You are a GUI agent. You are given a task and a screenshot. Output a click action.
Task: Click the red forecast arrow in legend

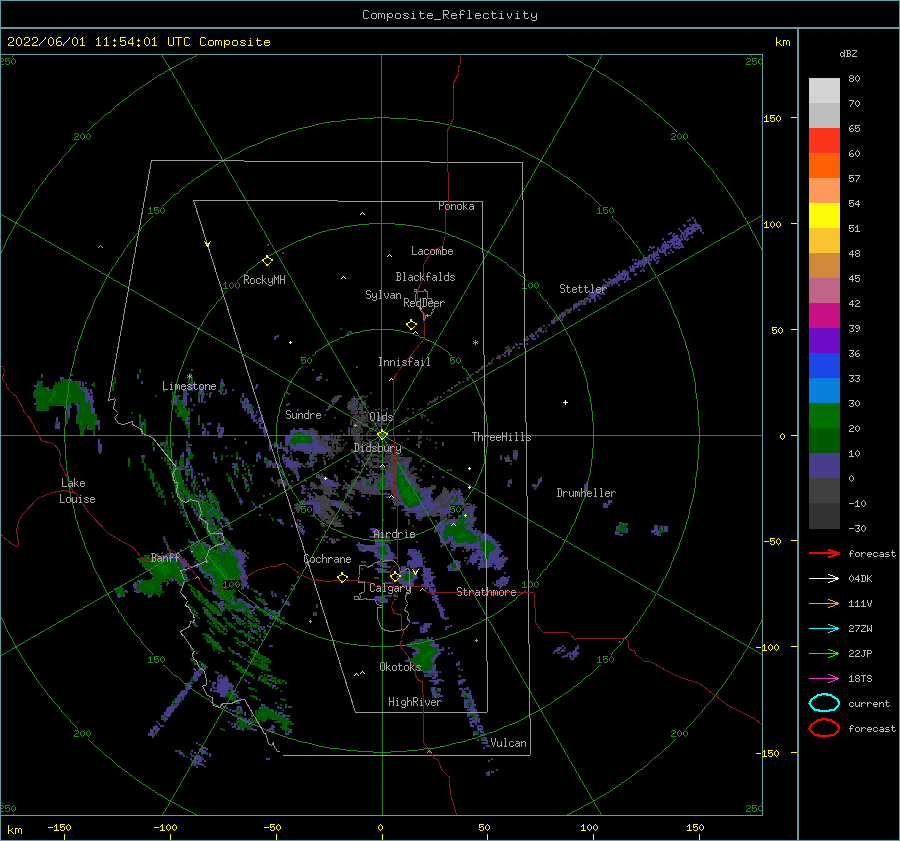pyautogui.click(x=824, y=553)
